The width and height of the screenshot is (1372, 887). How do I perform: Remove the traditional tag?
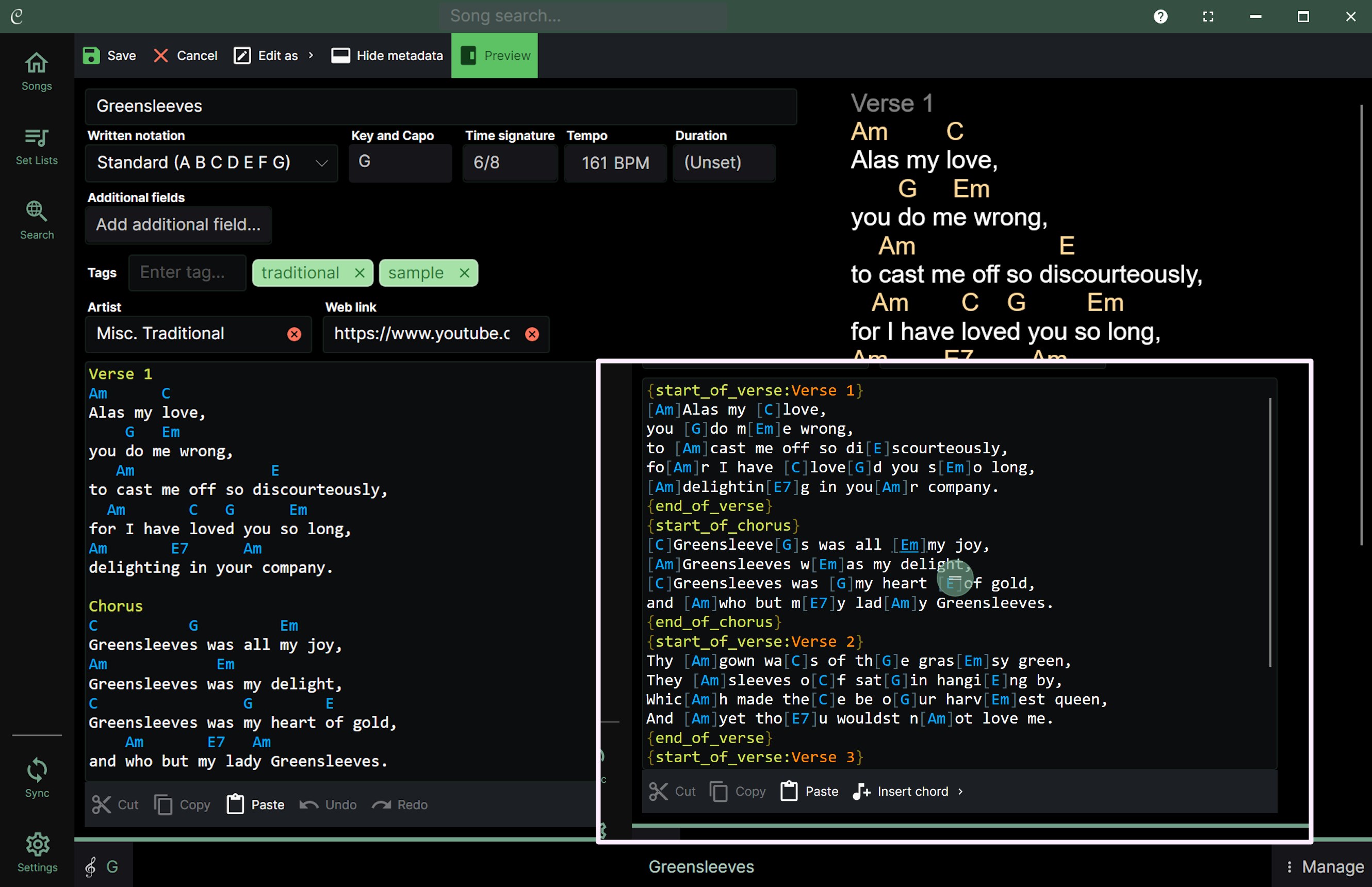[360, 272]
